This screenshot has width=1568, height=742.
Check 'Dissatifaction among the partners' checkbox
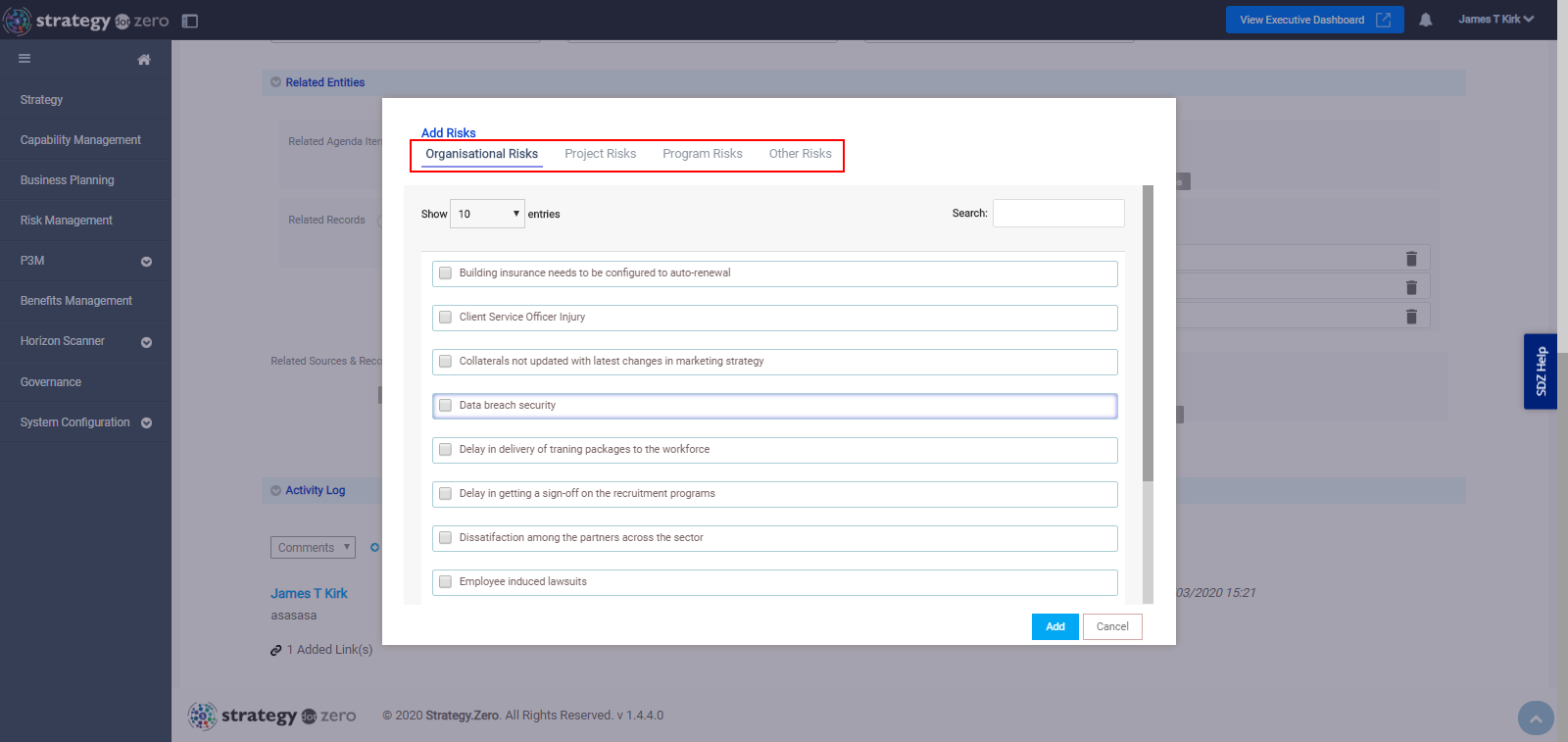tap(446, 538)
